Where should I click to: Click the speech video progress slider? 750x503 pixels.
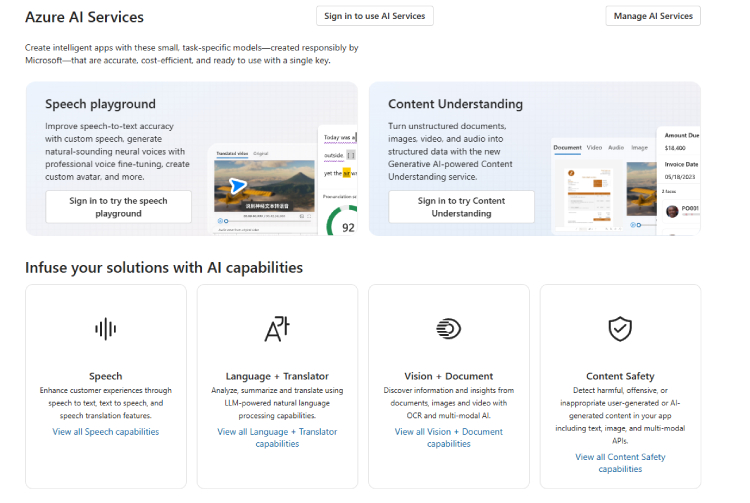(x=265, y=221)
